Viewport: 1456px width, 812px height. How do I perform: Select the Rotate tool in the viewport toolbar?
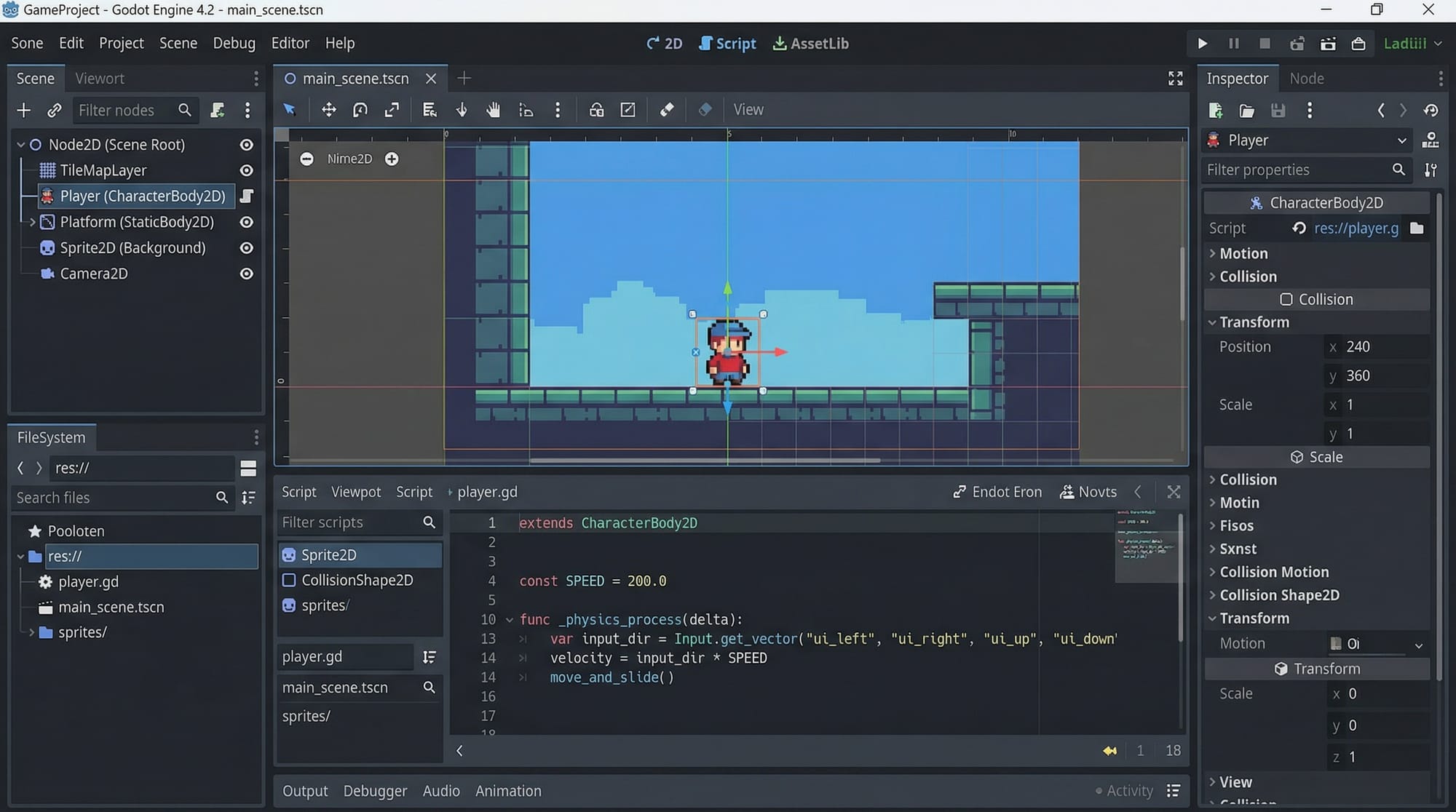(x=360, y=109)
